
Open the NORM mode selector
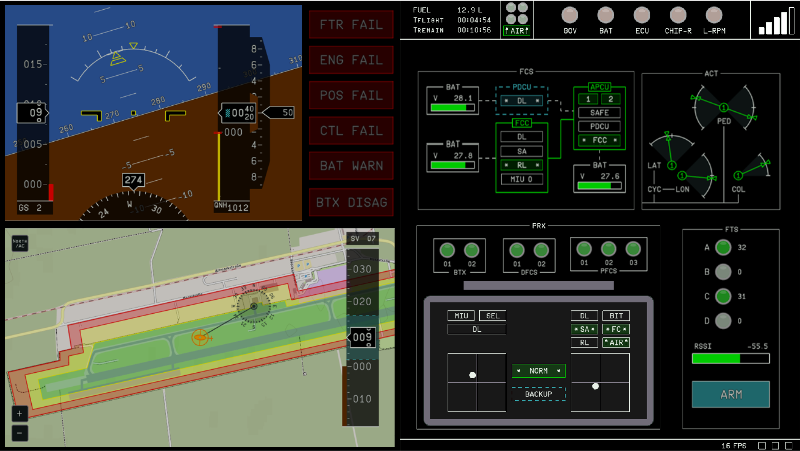[539, 370]
